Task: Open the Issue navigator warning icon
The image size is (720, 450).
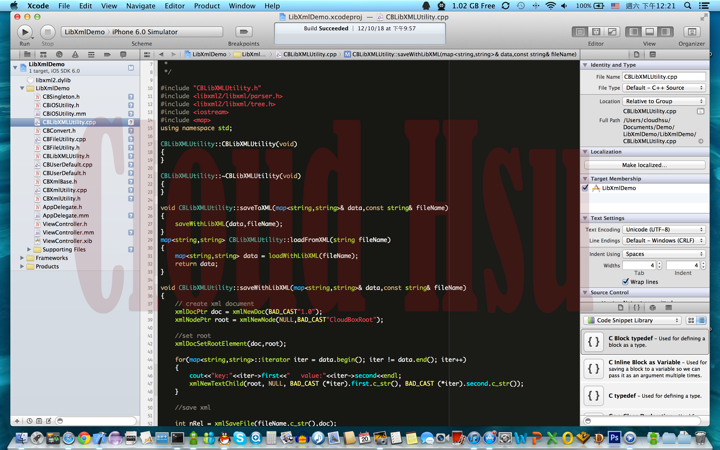Action: tap(75, 54)
